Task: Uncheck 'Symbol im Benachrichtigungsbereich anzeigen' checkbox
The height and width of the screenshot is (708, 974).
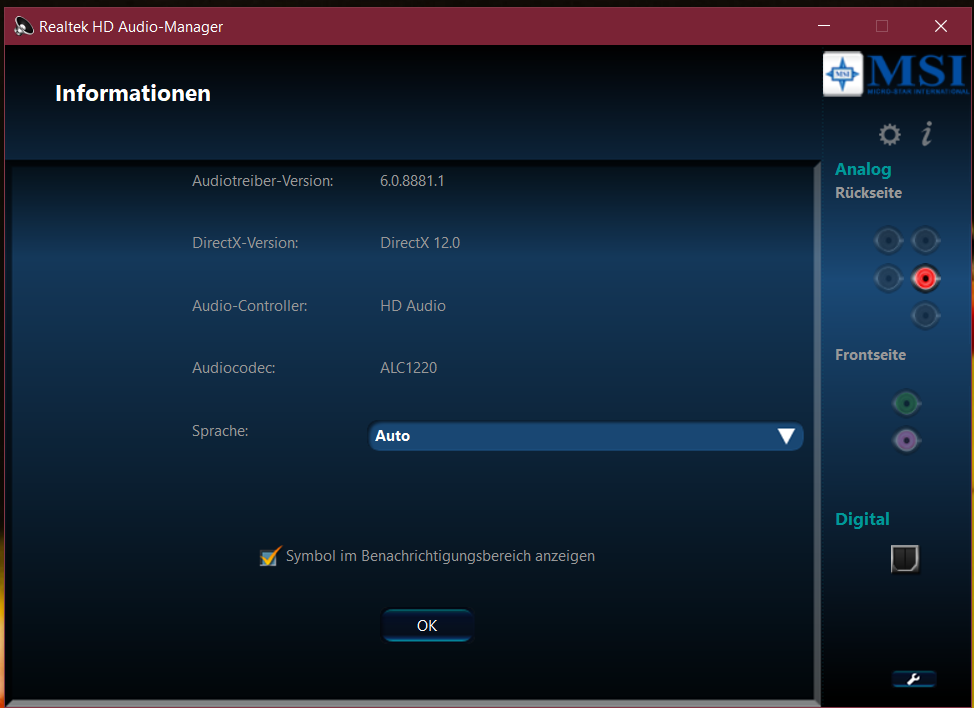Action: click(270, 556)
